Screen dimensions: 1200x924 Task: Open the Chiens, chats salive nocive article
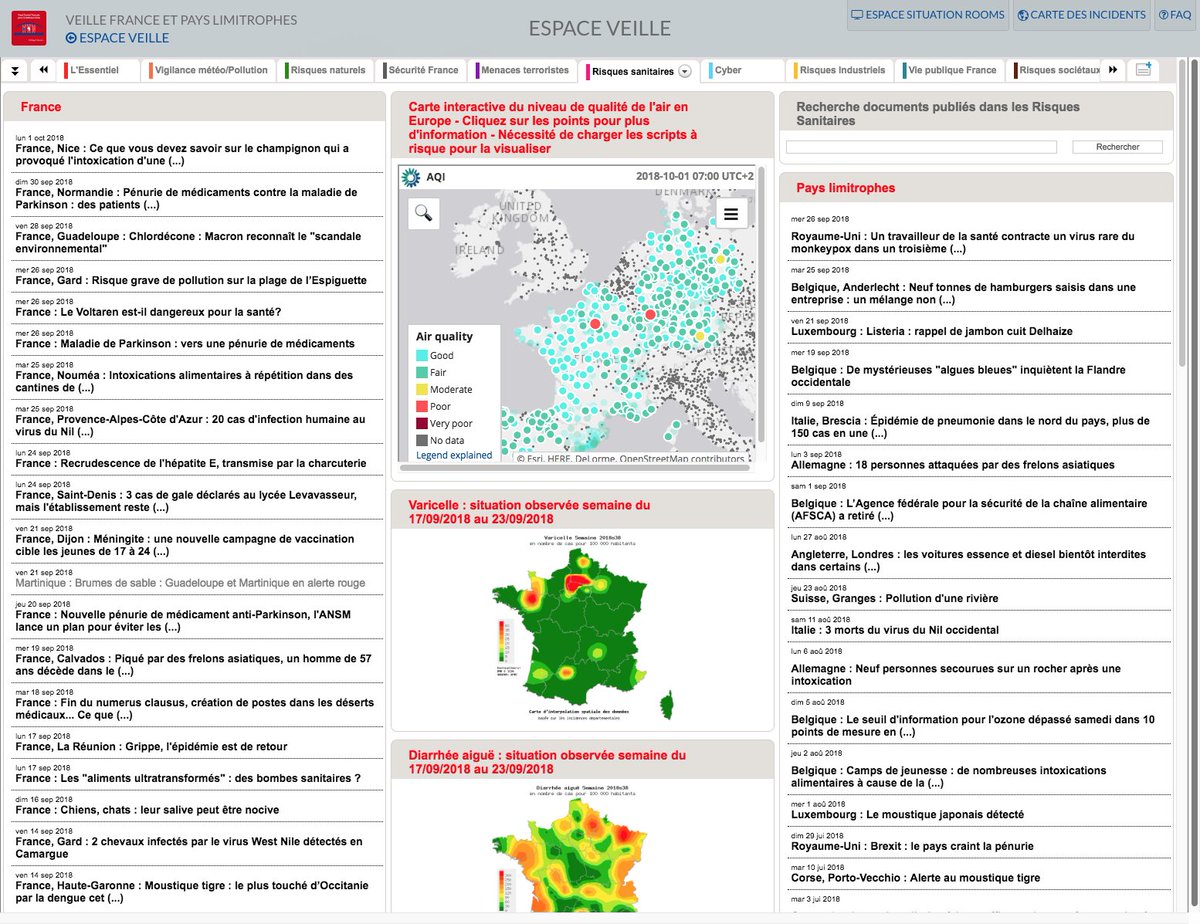147,810
